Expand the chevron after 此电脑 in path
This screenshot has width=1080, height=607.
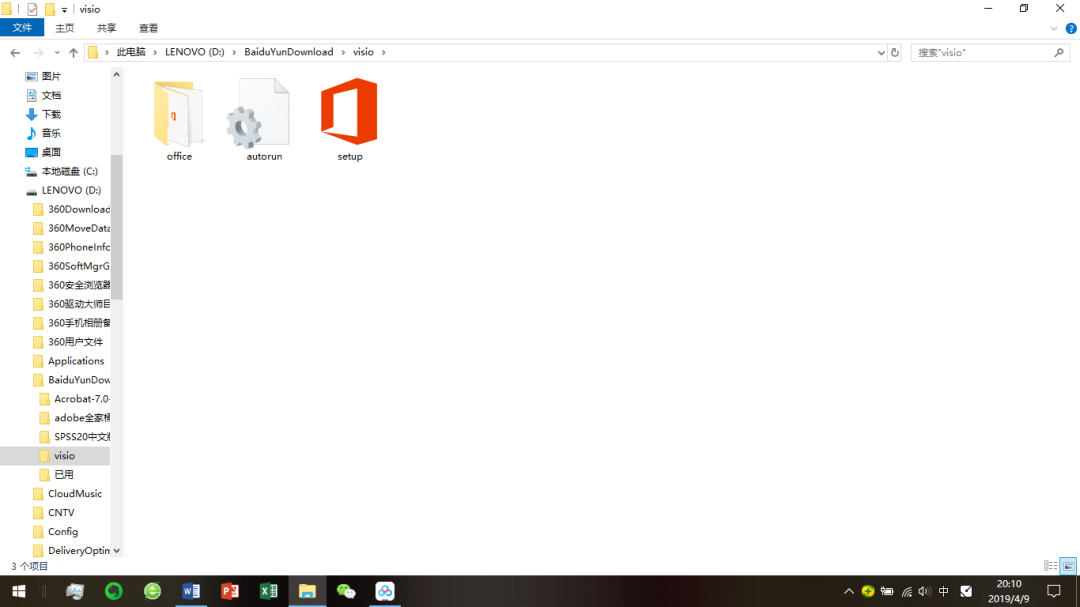[x=155, y=52]
